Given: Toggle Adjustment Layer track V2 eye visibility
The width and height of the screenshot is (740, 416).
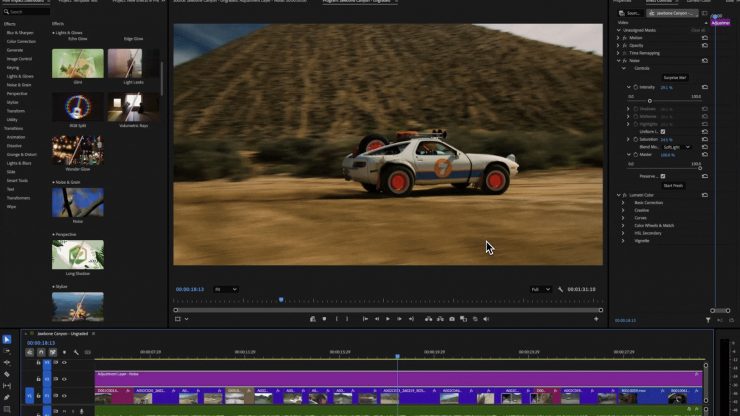Looking at the screenshot, I should tap(64, 379).
